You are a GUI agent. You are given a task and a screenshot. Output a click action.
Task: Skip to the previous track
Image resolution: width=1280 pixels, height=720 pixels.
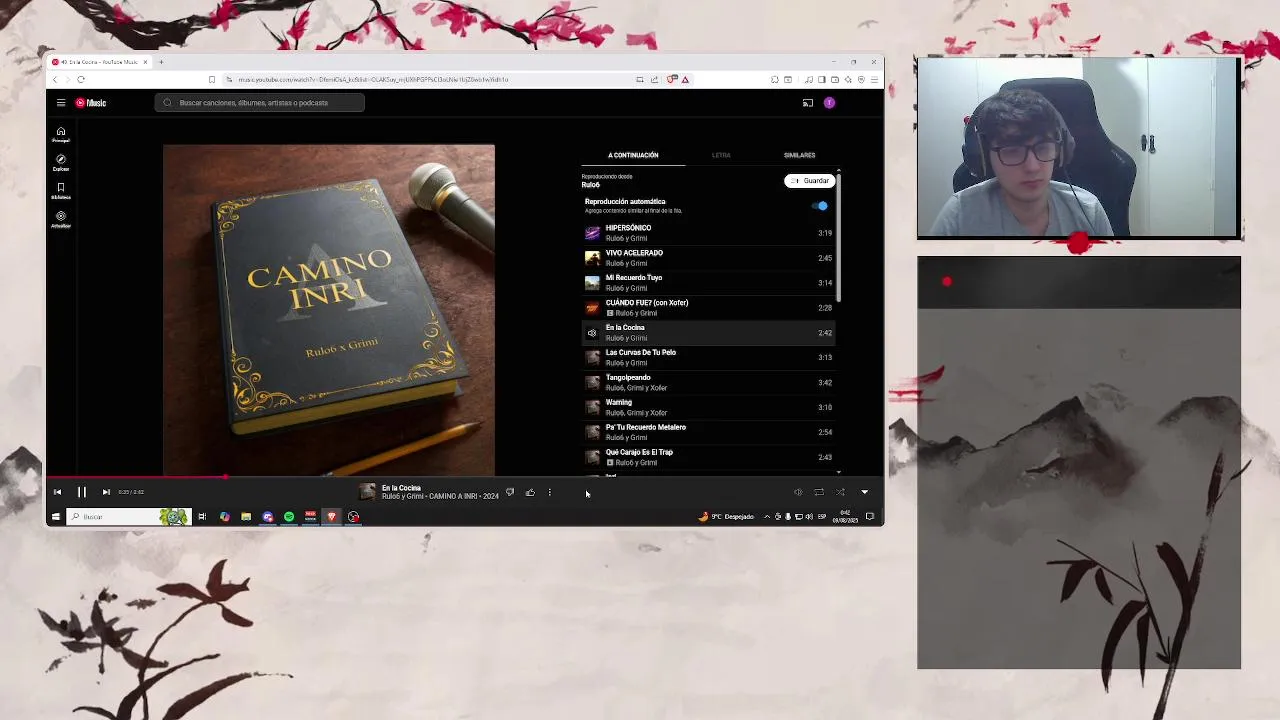pyautogui.click(x=57, y=492)
